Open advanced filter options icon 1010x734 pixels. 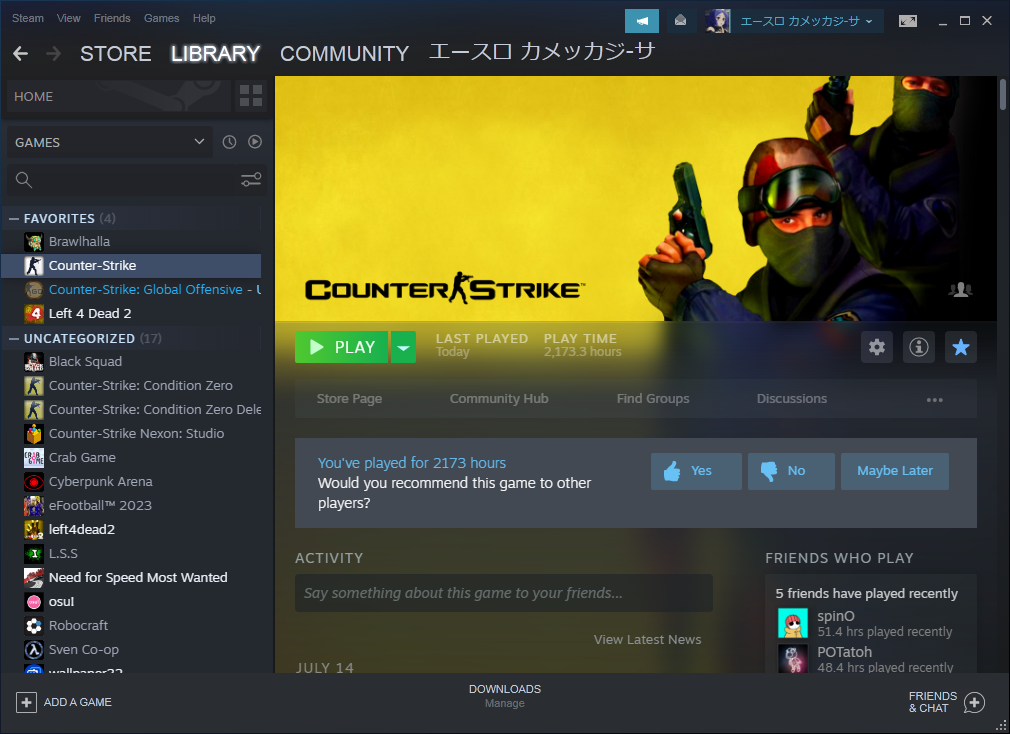(251, 180)
